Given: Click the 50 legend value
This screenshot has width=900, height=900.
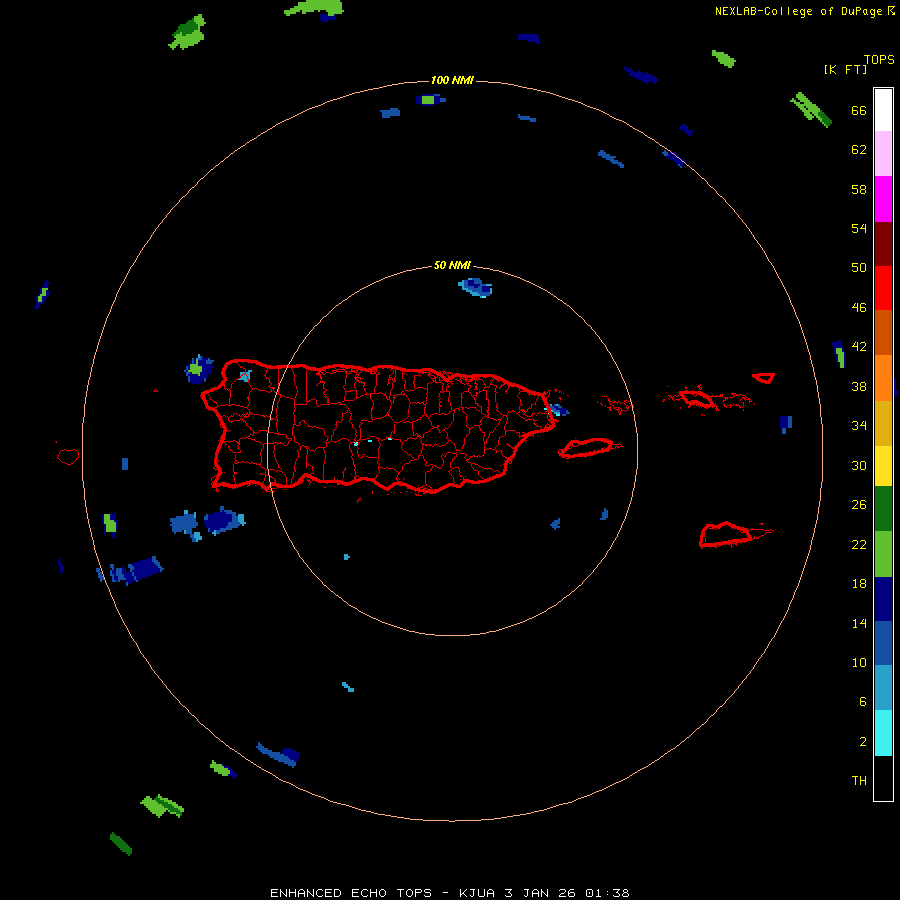Looking at the screenshot, I should [859, 267].
